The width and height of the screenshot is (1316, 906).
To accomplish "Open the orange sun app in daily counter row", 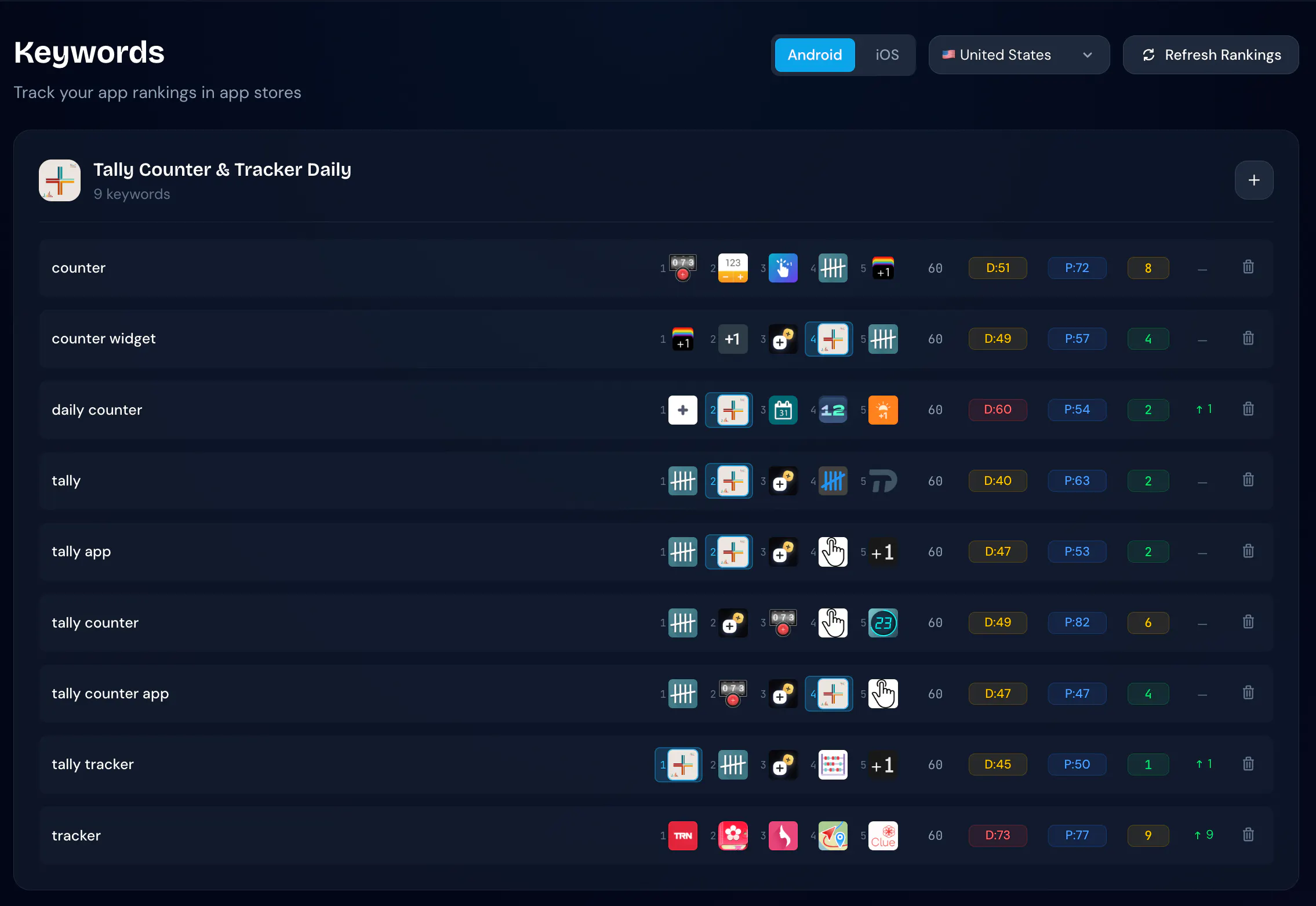I will point(883,410).
